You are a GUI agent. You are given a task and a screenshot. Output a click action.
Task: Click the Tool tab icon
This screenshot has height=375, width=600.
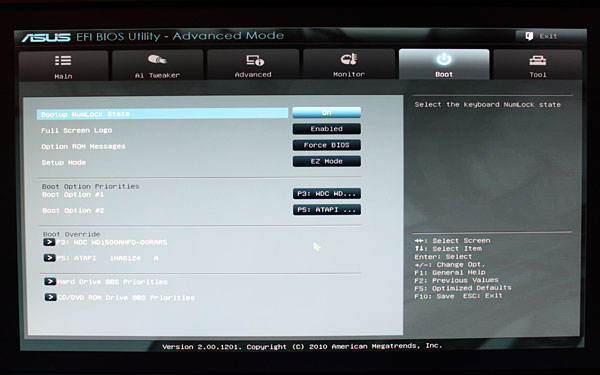(x=538, y=60)
